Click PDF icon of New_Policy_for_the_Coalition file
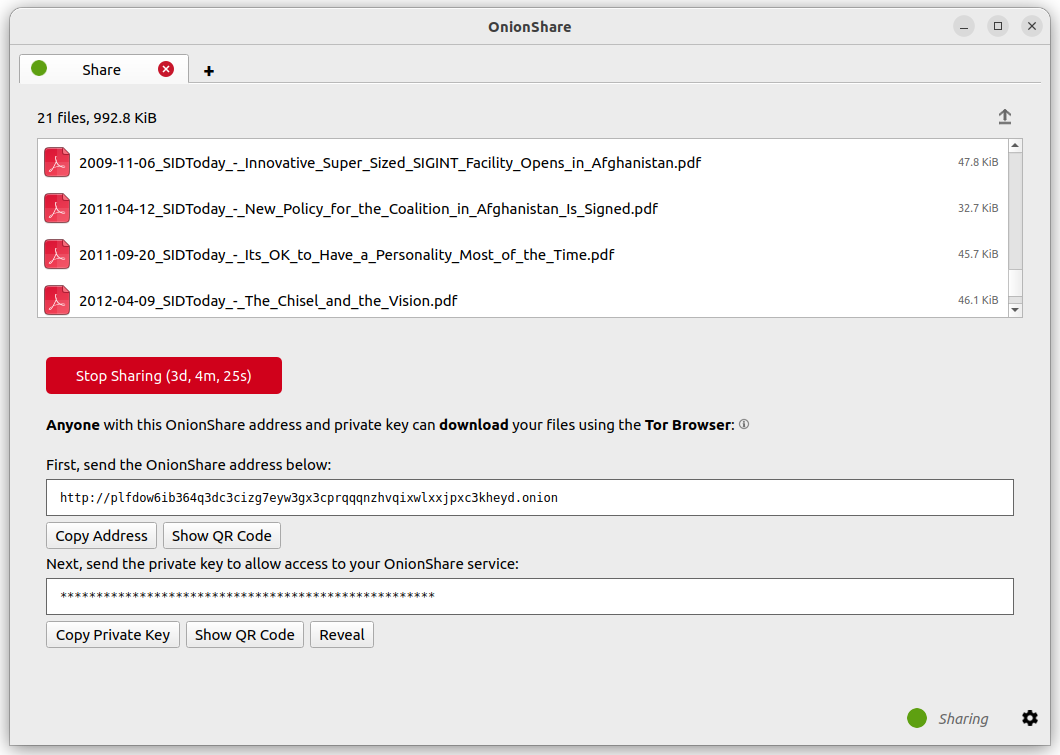The width and height of the screenshot is (1060, 755). [x=57, y=208]
